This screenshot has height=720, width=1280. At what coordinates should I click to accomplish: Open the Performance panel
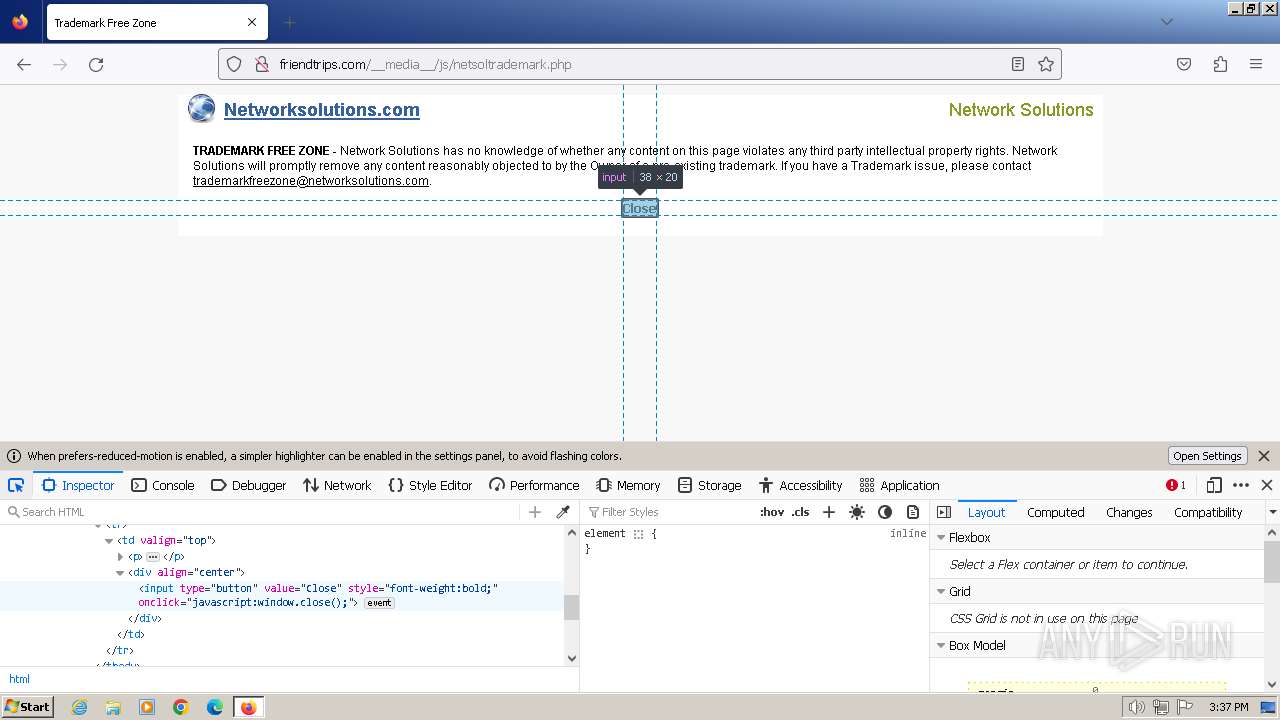point(534,485)
